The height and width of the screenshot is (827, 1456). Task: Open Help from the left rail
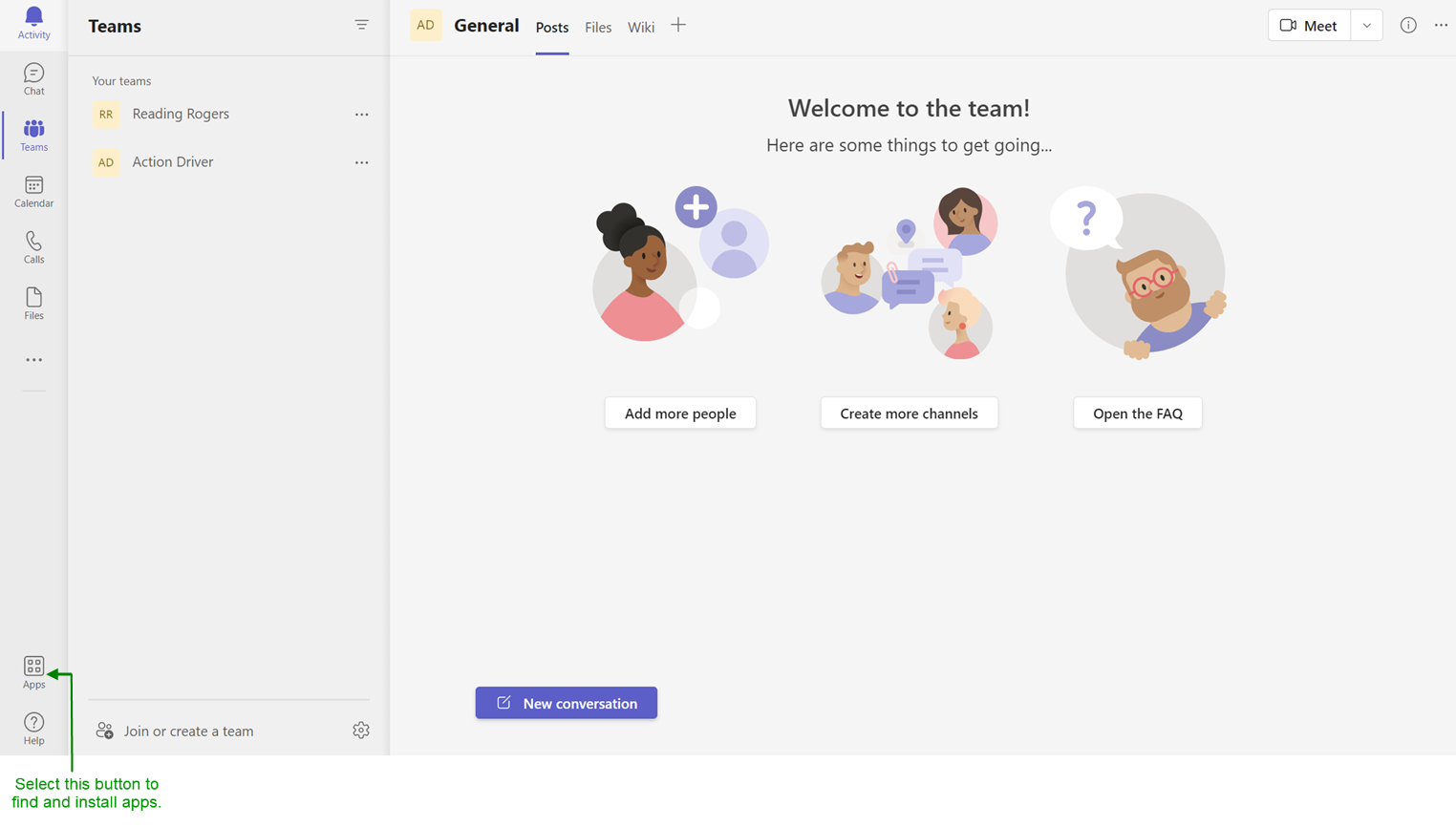(x=33, y=726)
